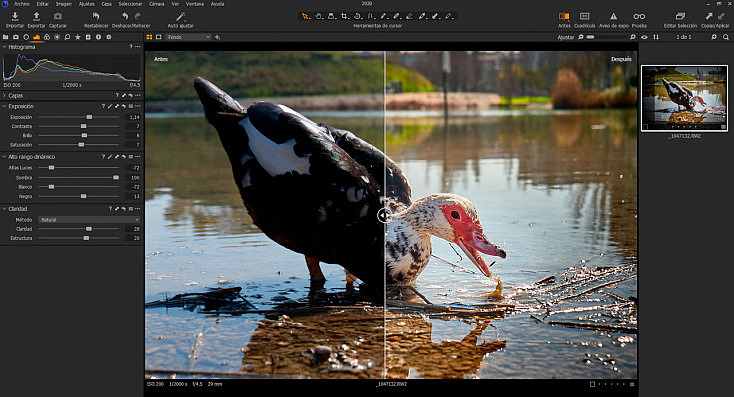This screenshot has width=734, height=397.
Task: Collapse the Alto rango dinámico panel
Action: (4, 157)
